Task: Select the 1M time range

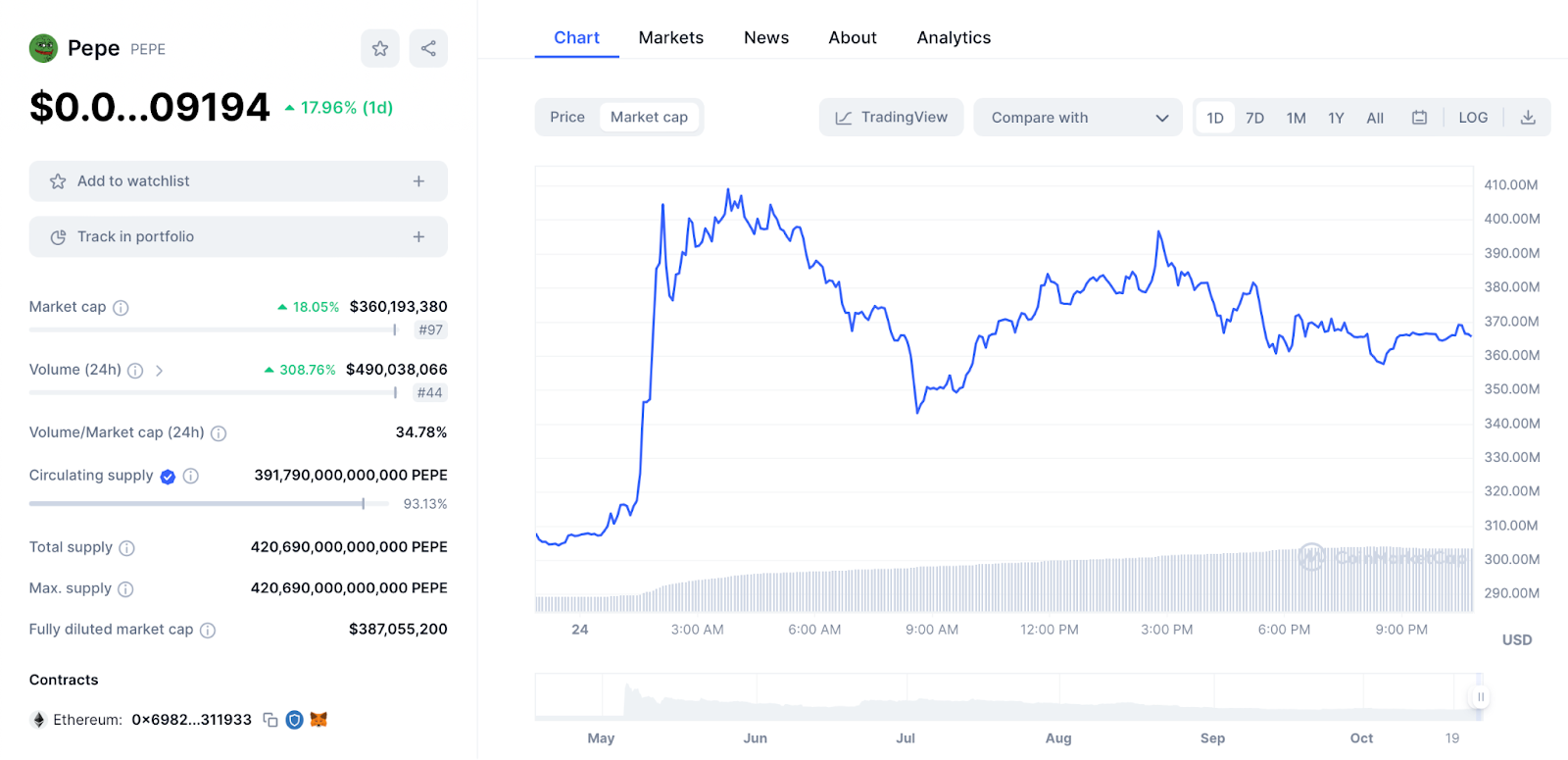Action: (1296, 118)
